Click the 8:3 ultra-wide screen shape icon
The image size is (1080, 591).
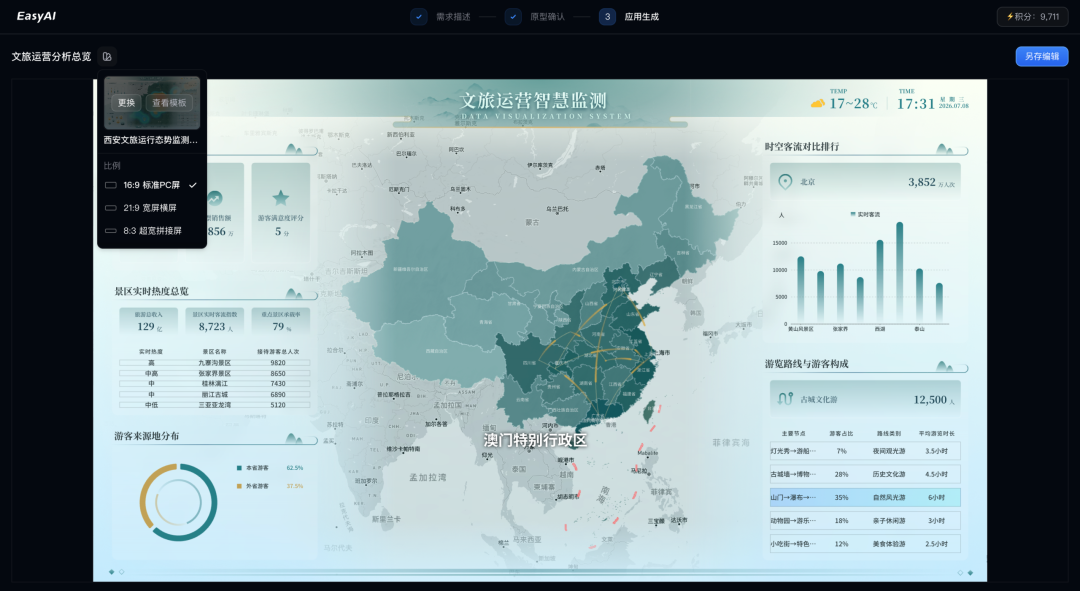[x=110, y=231]
